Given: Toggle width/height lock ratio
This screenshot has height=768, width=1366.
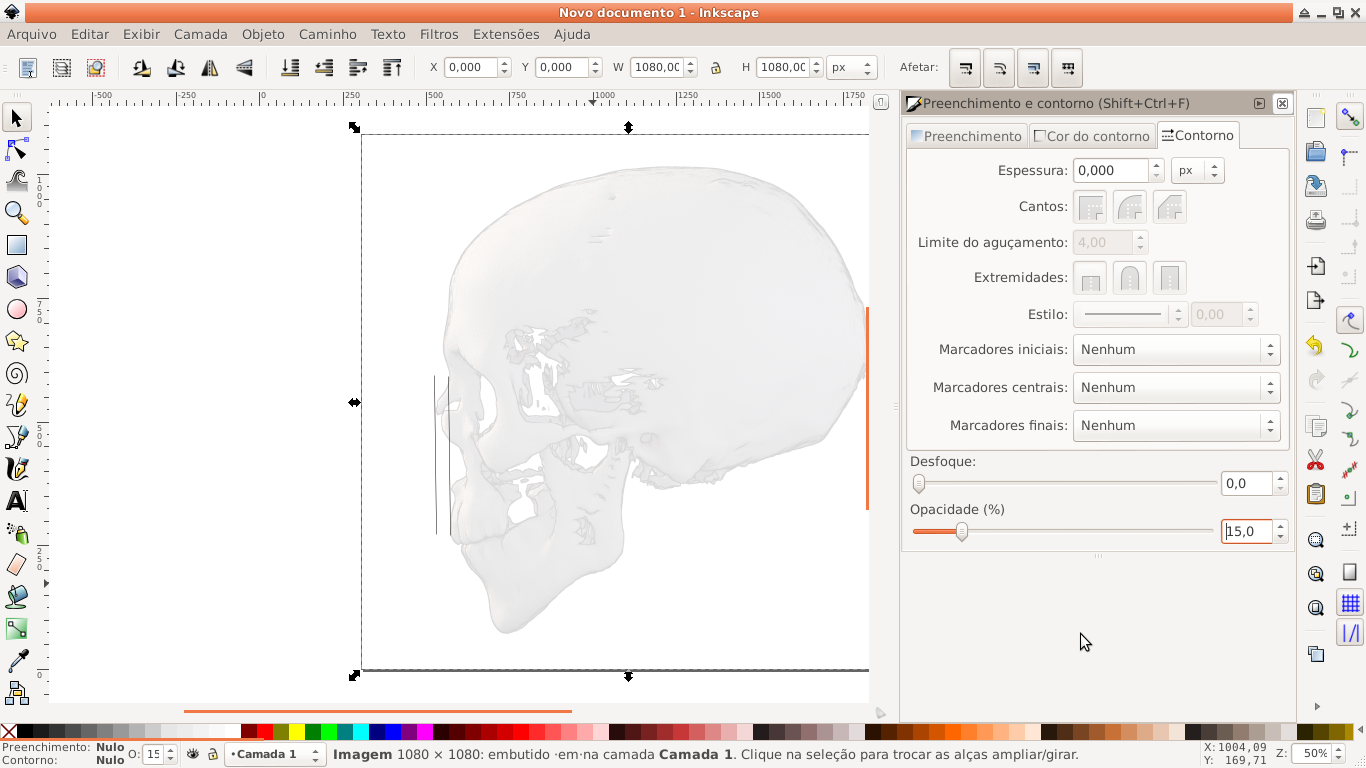Looking at the screenshot, I should 716,68.
